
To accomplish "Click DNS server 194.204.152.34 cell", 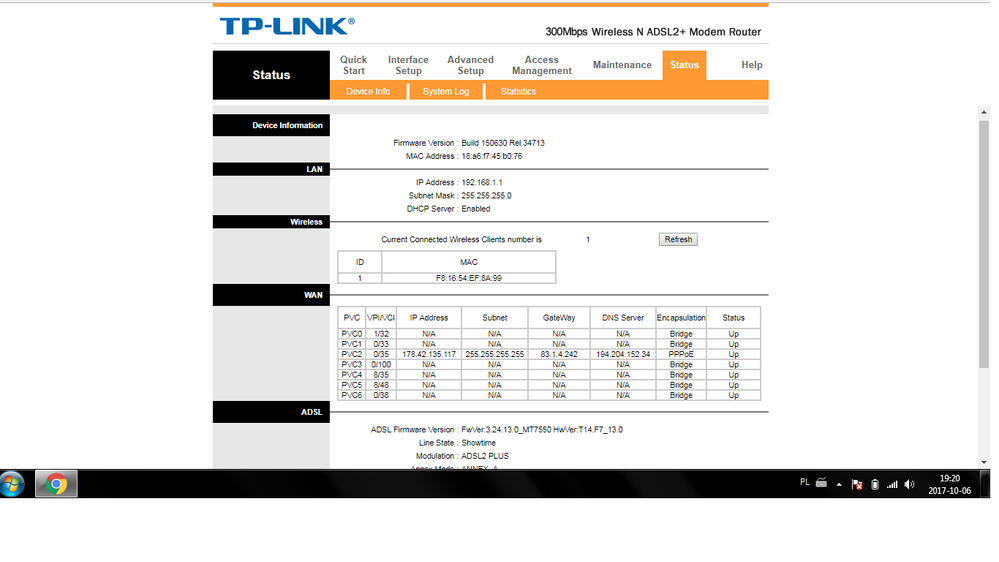I will [x=623, y=354].
